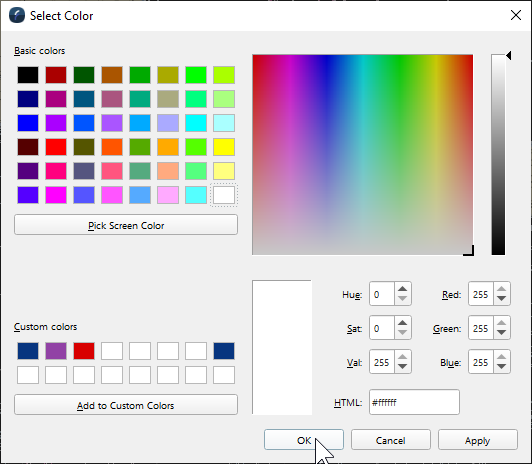The height and width of the screenshot is (464, 532).
Task: Select the pure red basic color swatch
Action: click(x=56, y=147)
